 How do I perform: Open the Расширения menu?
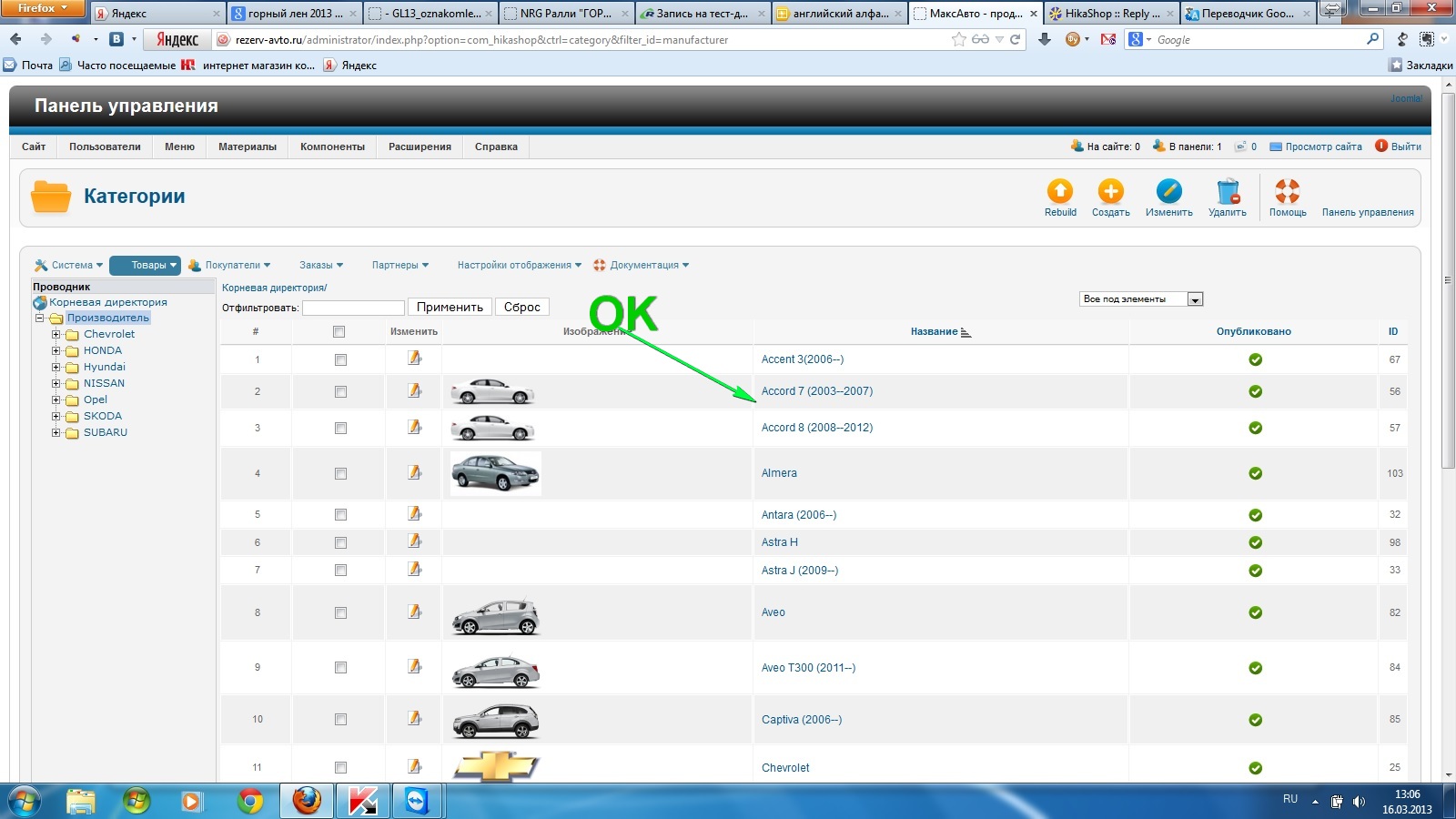(420, 147)
